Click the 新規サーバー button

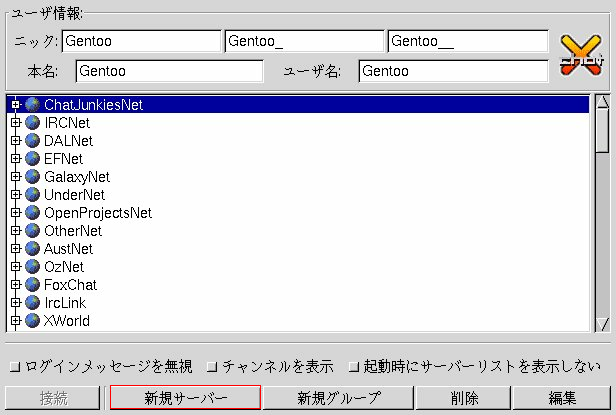pos(185,398)
